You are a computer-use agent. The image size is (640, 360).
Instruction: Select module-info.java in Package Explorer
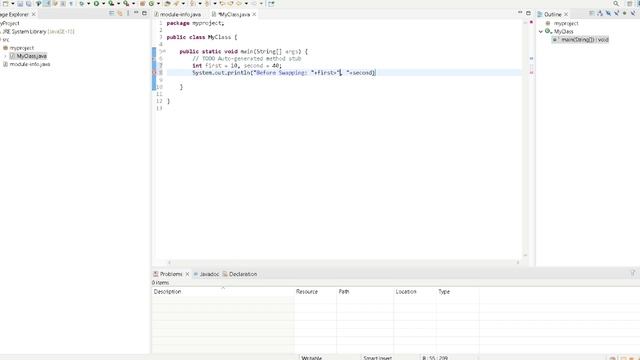coord(27,64)
